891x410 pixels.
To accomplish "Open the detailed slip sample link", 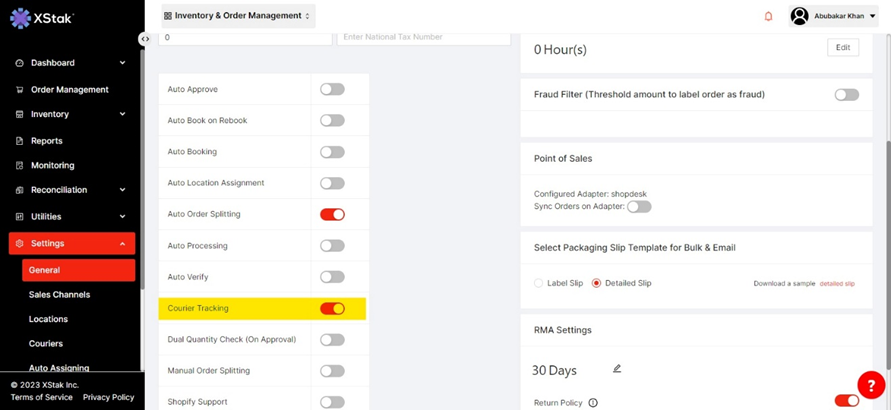I will point(837,284).
